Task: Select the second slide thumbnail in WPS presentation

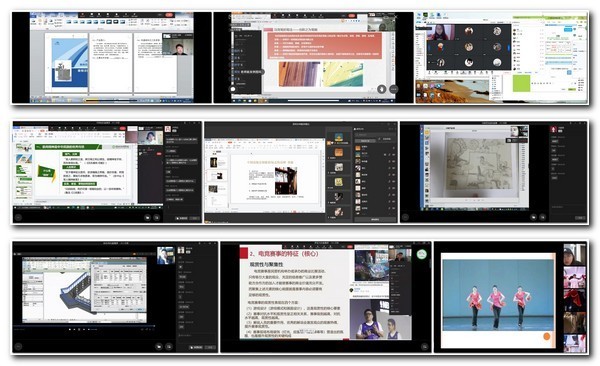Action: pos(216,176)
